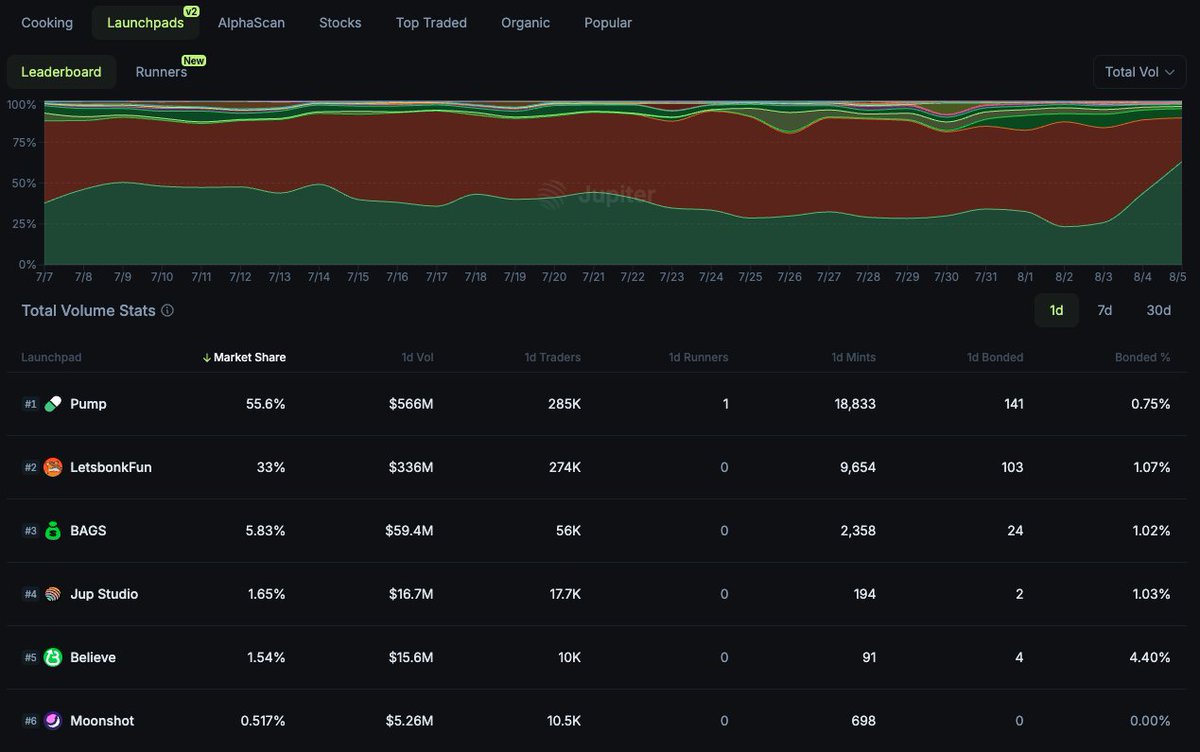Click the #6 rank badge
The height and width of the screenshot is (752, 1200).
[30, 721]
